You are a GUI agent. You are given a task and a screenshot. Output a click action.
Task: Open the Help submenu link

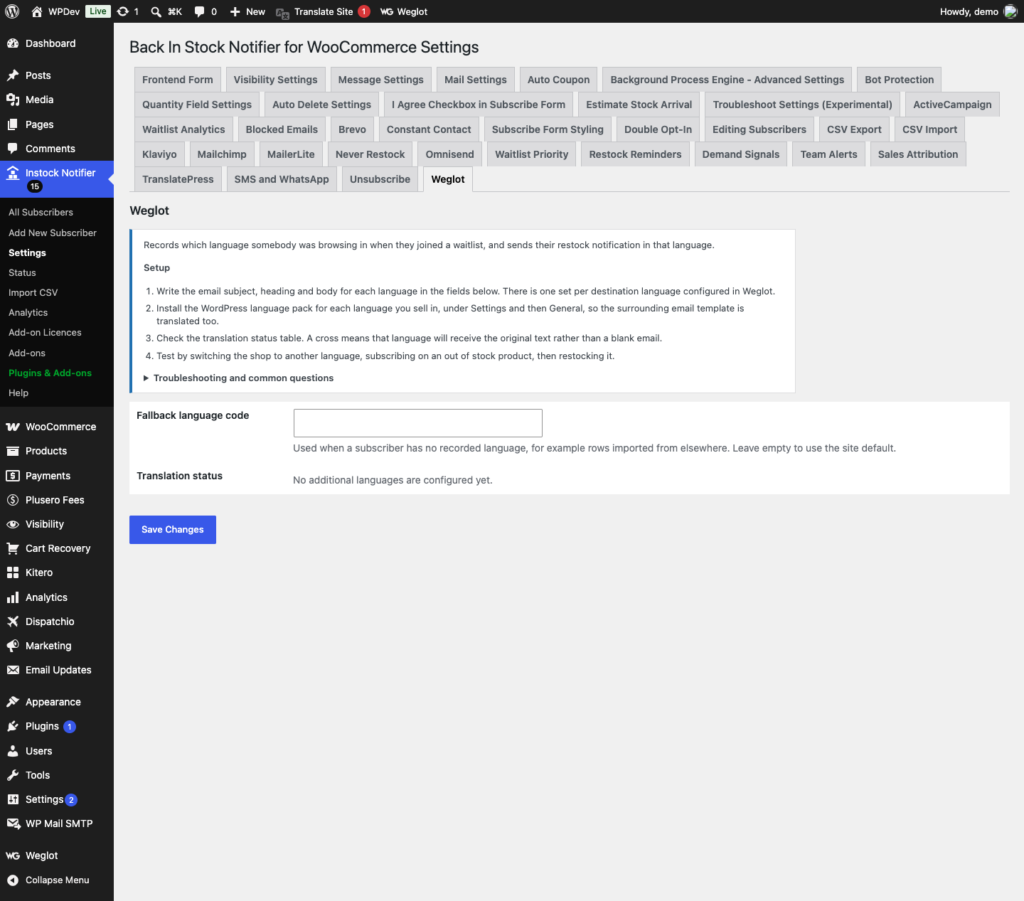tap(18, 393)
